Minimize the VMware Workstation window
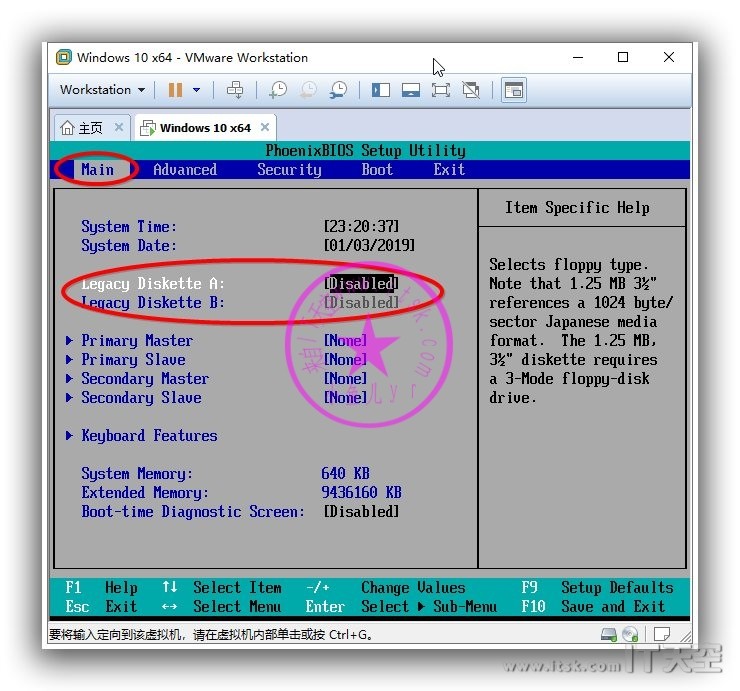This screenshot has width=740, height=691. (578, 57)
